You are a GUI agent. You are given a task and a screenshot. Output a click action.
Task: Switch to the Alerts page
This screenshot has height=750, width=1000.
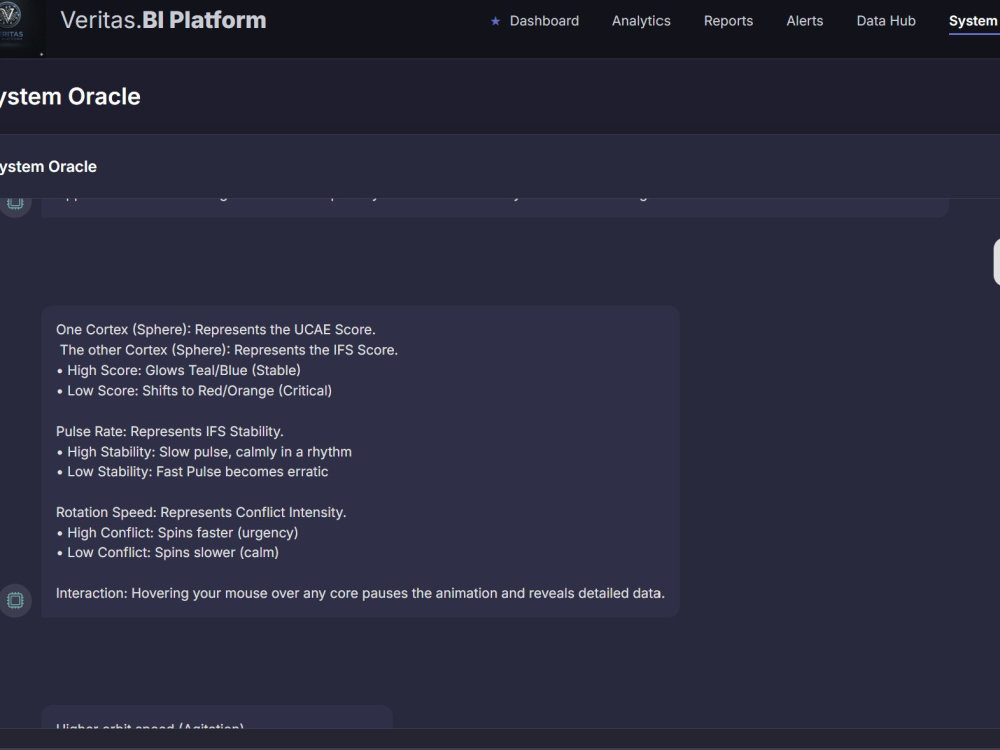804,21
